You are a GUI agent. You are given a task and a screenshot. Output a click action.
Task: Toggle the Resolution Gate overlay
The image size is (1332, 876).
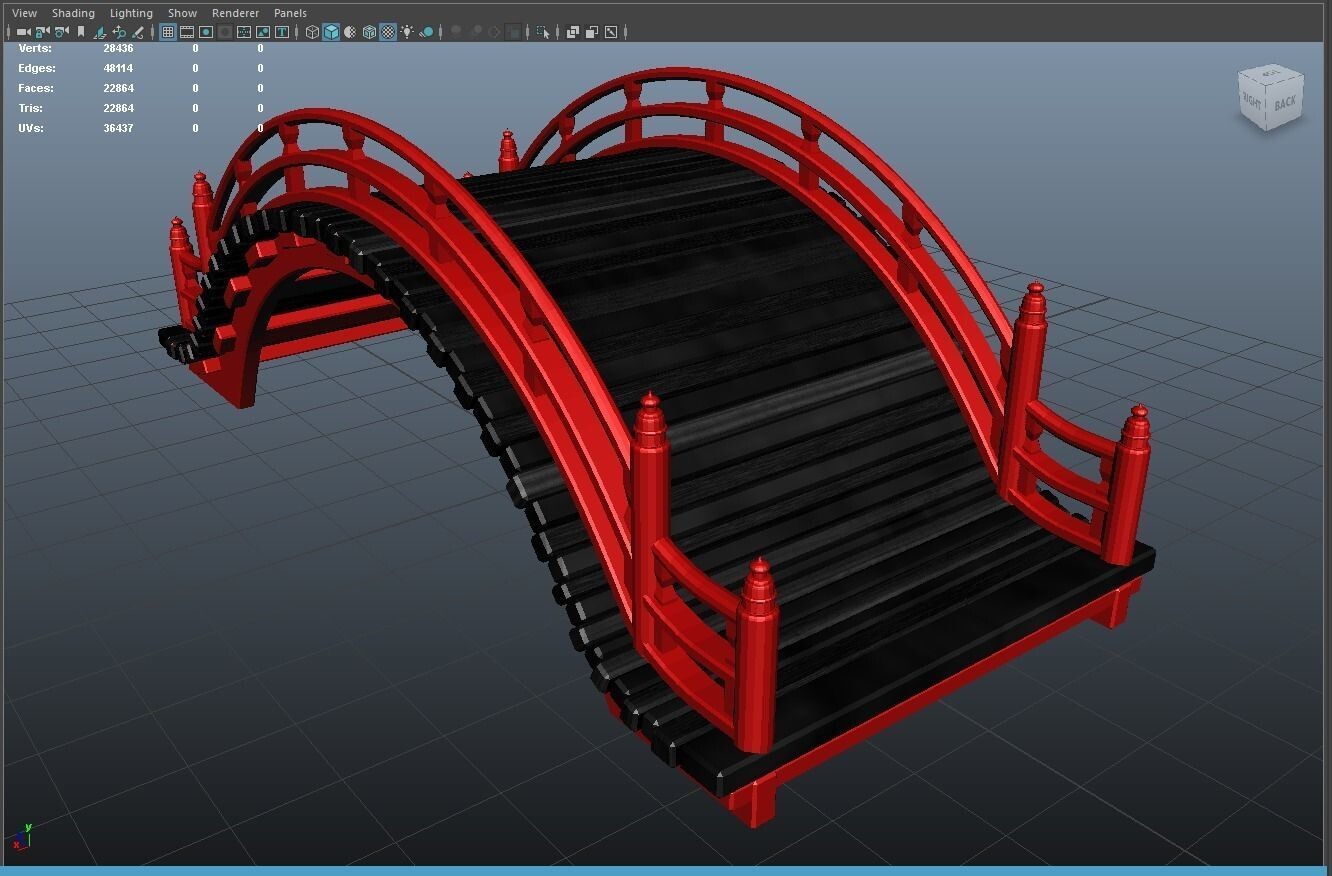206,32
